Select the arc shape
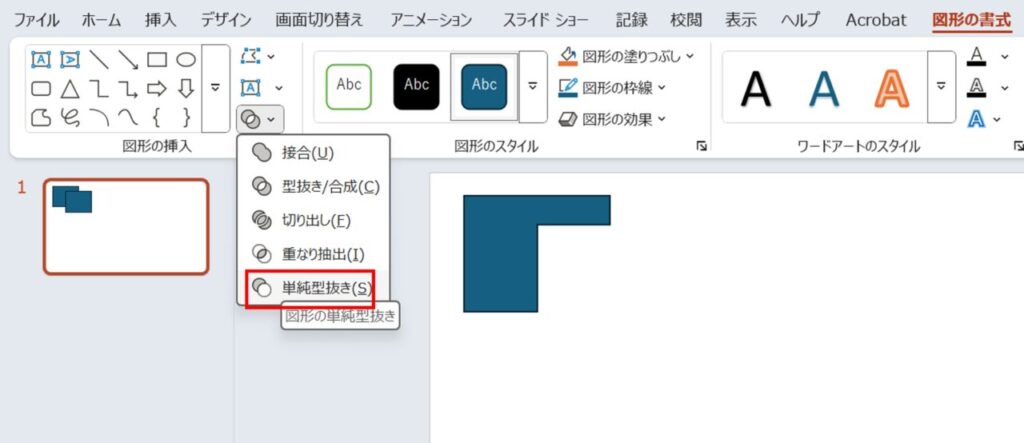The image size is (1024, 443). coord(99,117)
